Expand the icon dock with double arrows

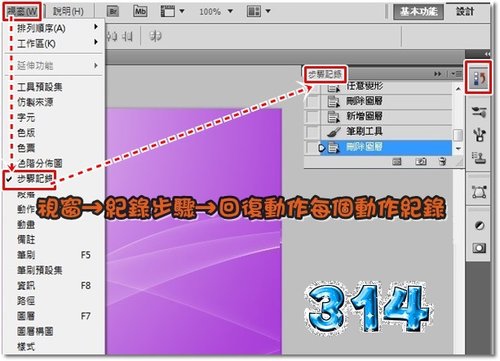487,54
